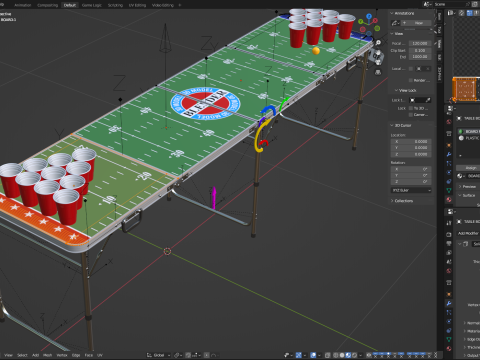The width and height of the screenshot is (480, 360).
Task: Enable Lock Camera to View checkbox
Action: coord(411,115)
